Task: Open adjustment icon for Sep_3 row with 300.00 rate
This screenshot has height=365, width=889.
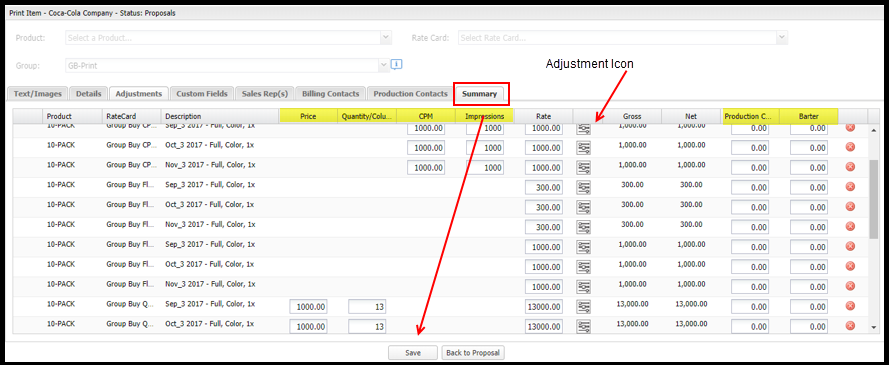Action: [583, 188]
